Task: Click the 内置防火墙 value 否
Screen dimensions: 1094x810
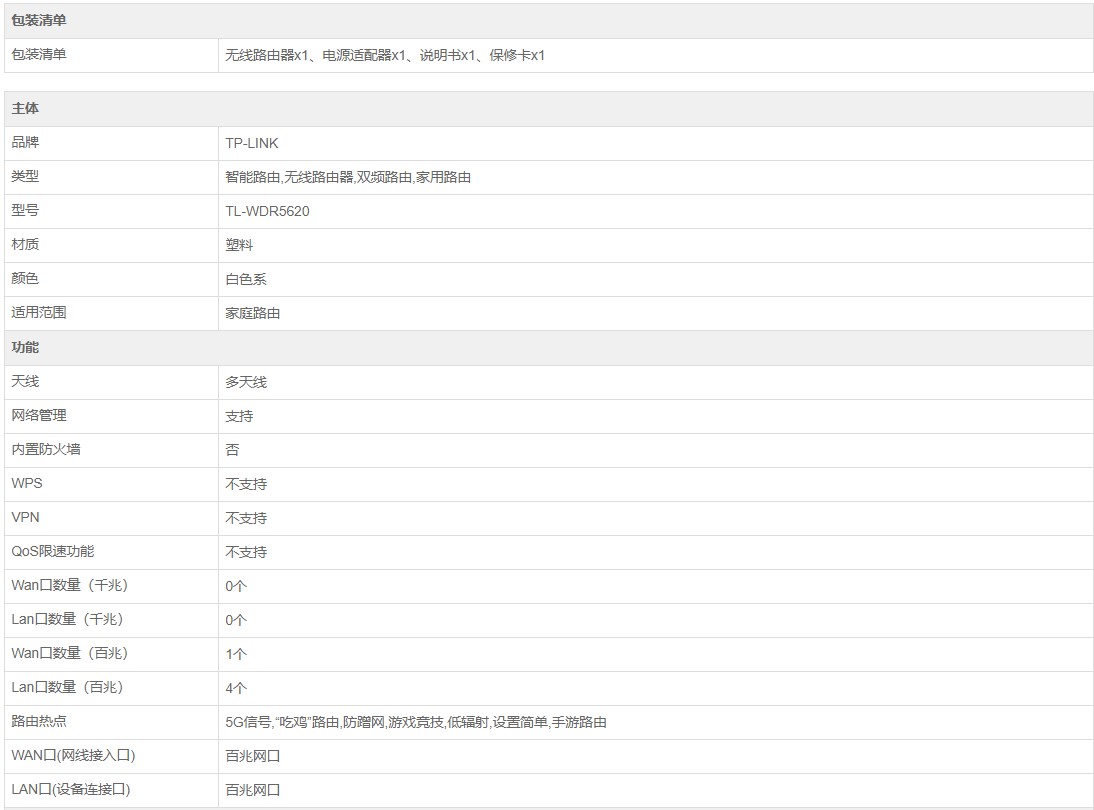Action: point(232,450)
